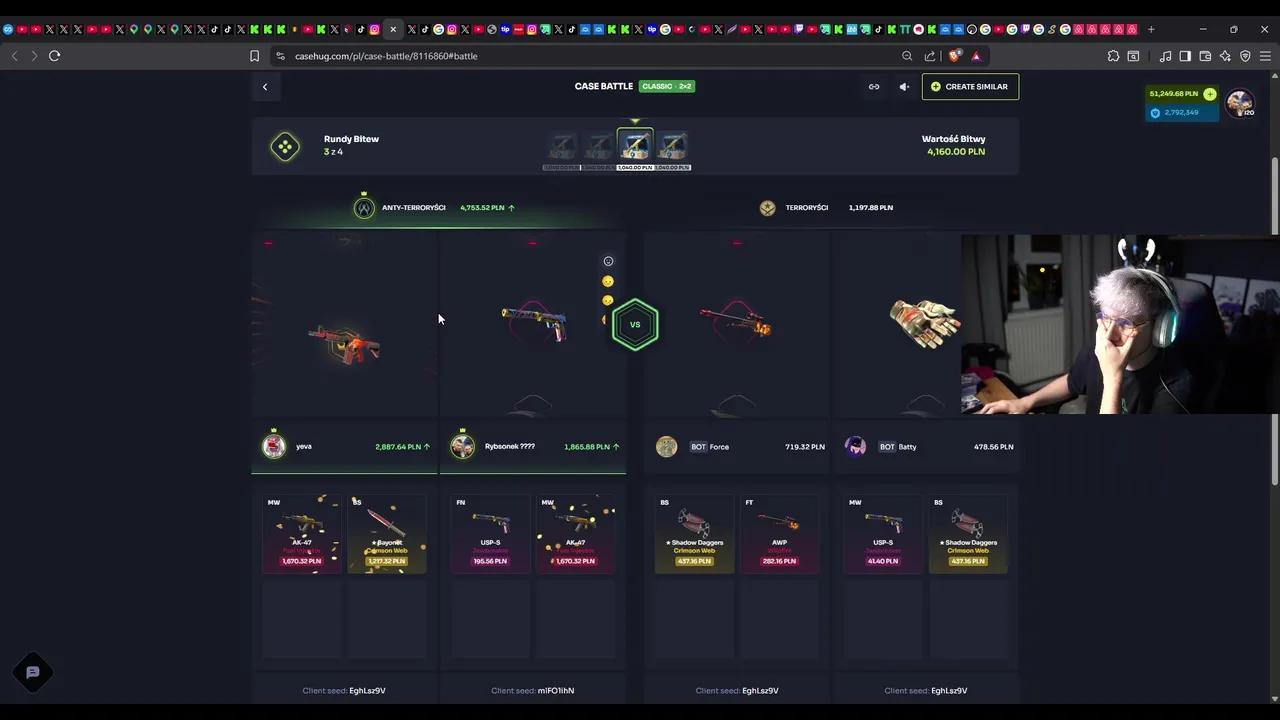This screenshot has width=1280, height=720.
Task: Open the AWP Wildfire item card
Action: click(779, 533)
